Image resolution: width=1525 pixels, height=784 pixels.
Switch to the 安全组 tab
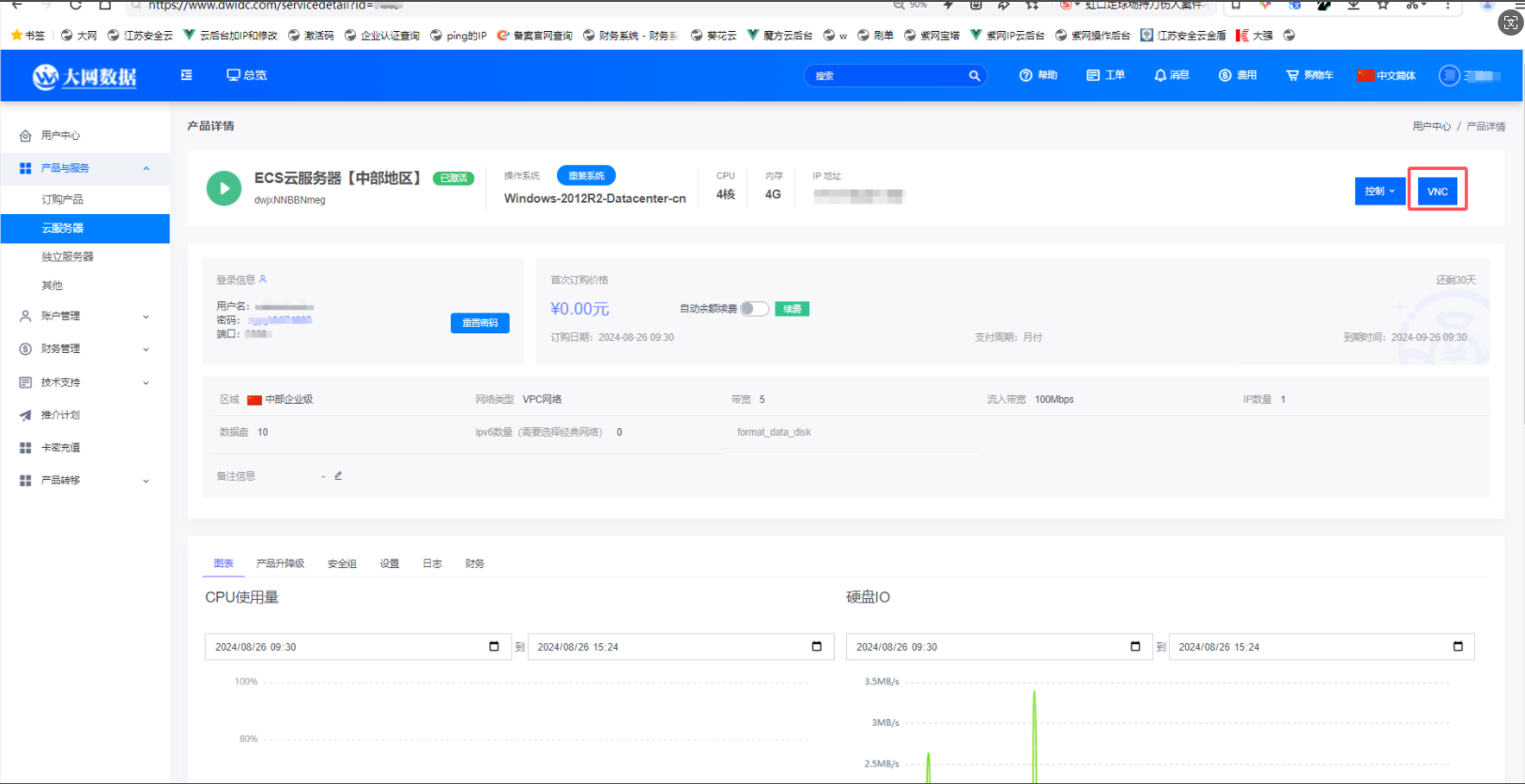342,563
